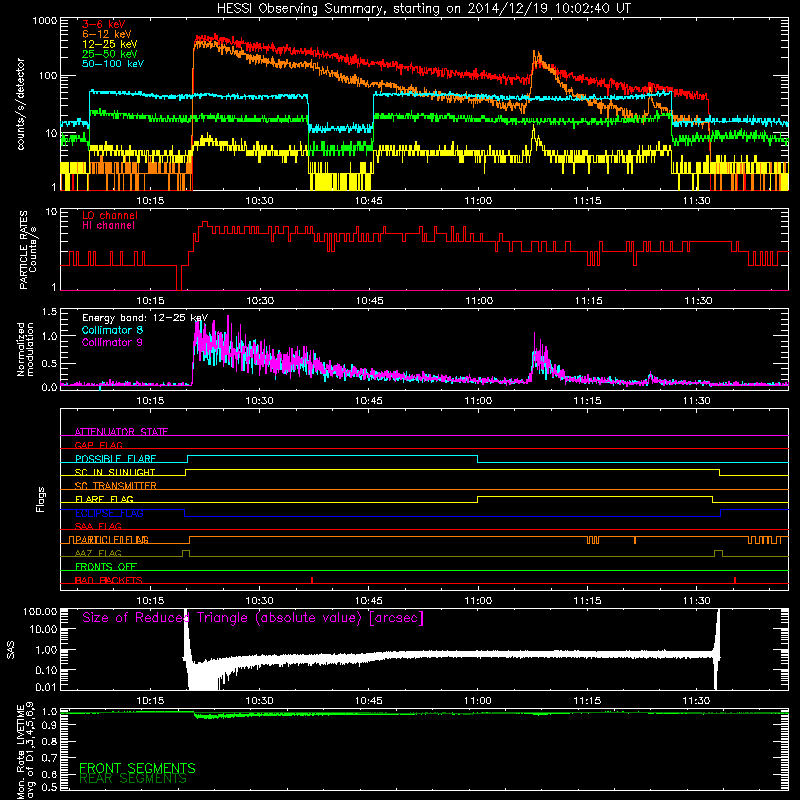This screenshot has width=800, height=800.
Task: Click the 100.00 tick value on SAS axis
Action: 40,612
